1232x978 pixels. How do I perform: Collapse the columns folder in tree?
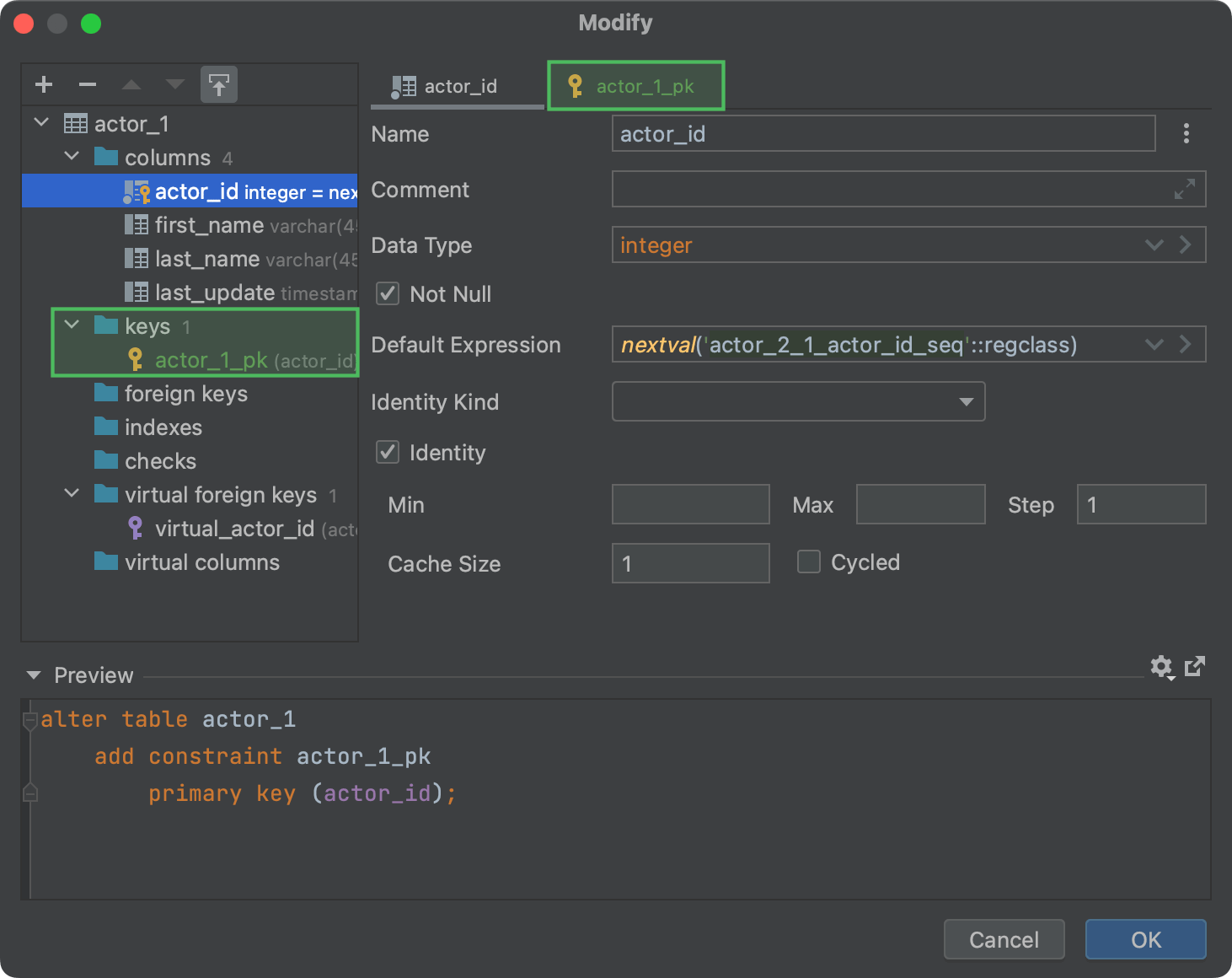tap(72, 157)
